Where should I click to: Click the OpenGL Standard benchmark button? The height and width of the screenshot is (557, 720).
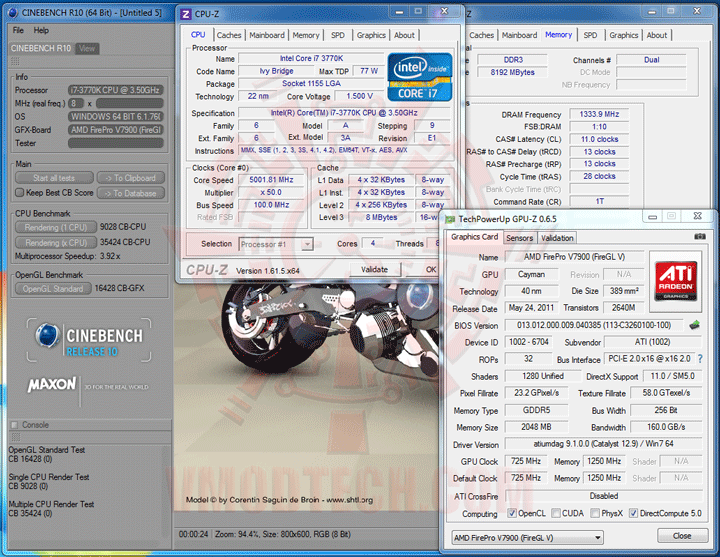click(x=53, y=288)
